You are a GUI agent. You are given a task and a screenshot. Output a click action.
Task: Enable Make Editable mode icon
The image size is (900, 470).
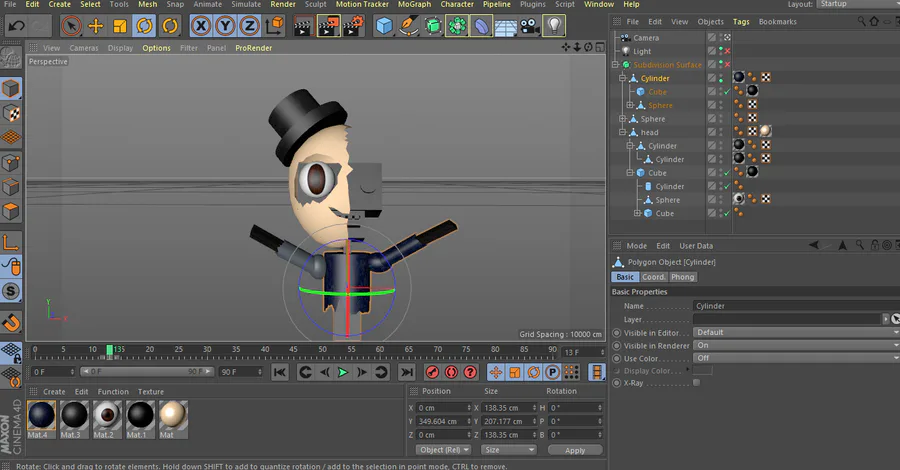coord(10,57)
